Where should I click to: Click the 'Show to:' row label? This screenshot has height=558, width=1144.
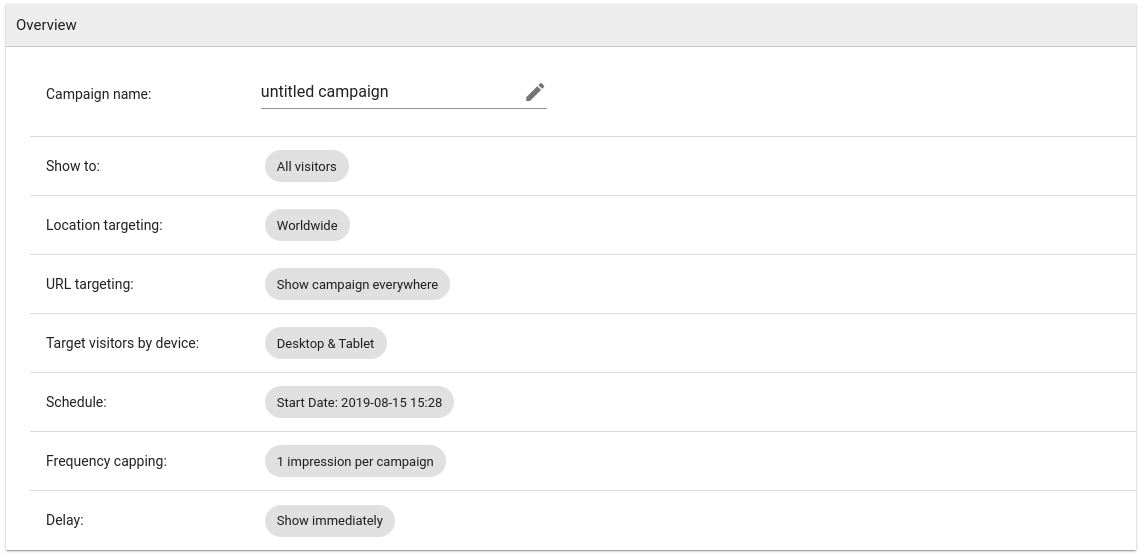click(73, 166)
